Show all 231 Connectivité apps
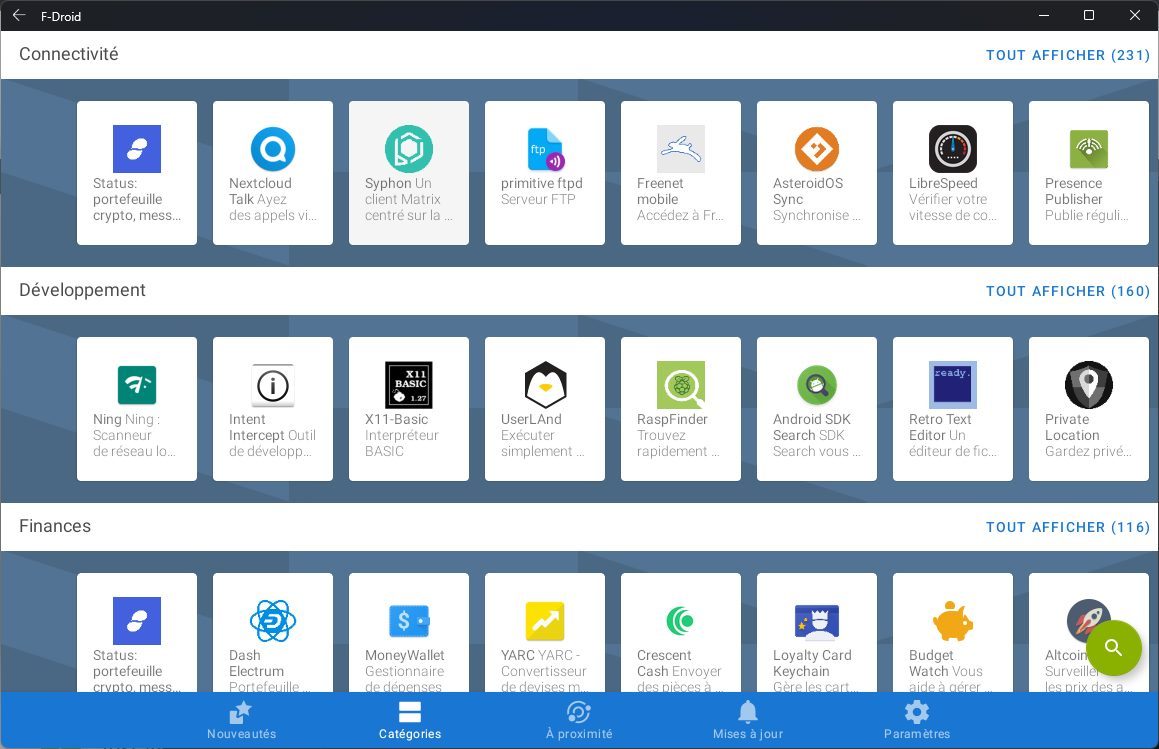The width and height of the screenshot is (1159, 749). [1067, 55]
